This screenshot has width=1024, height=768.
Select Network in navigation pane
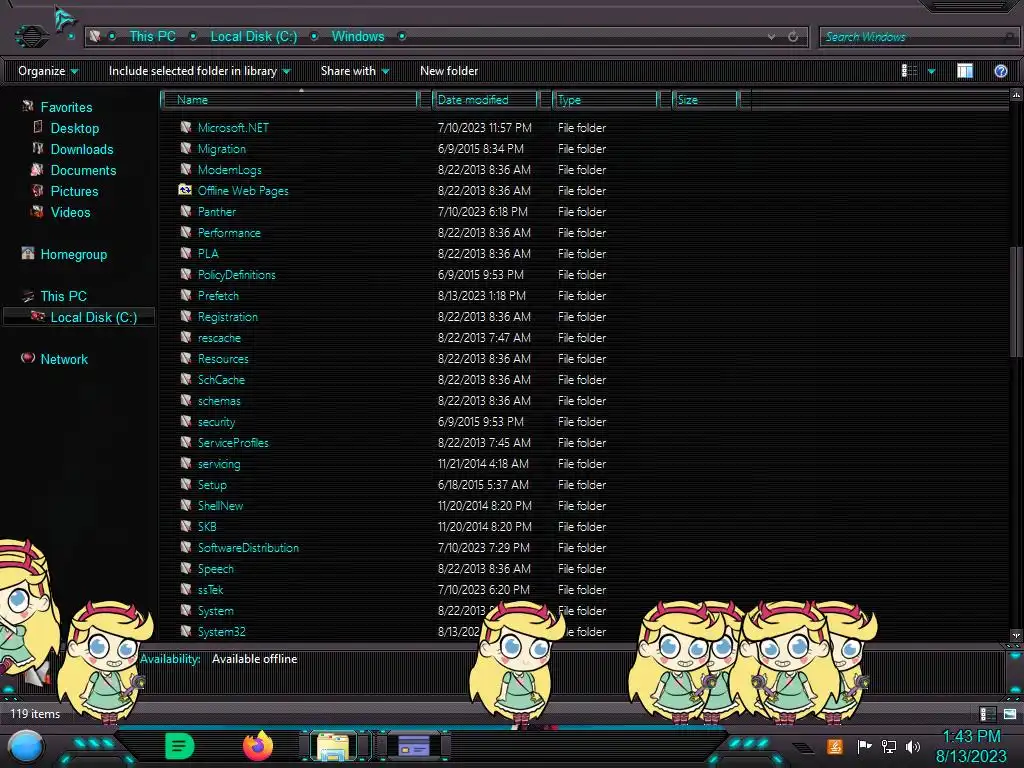point(64,359)
